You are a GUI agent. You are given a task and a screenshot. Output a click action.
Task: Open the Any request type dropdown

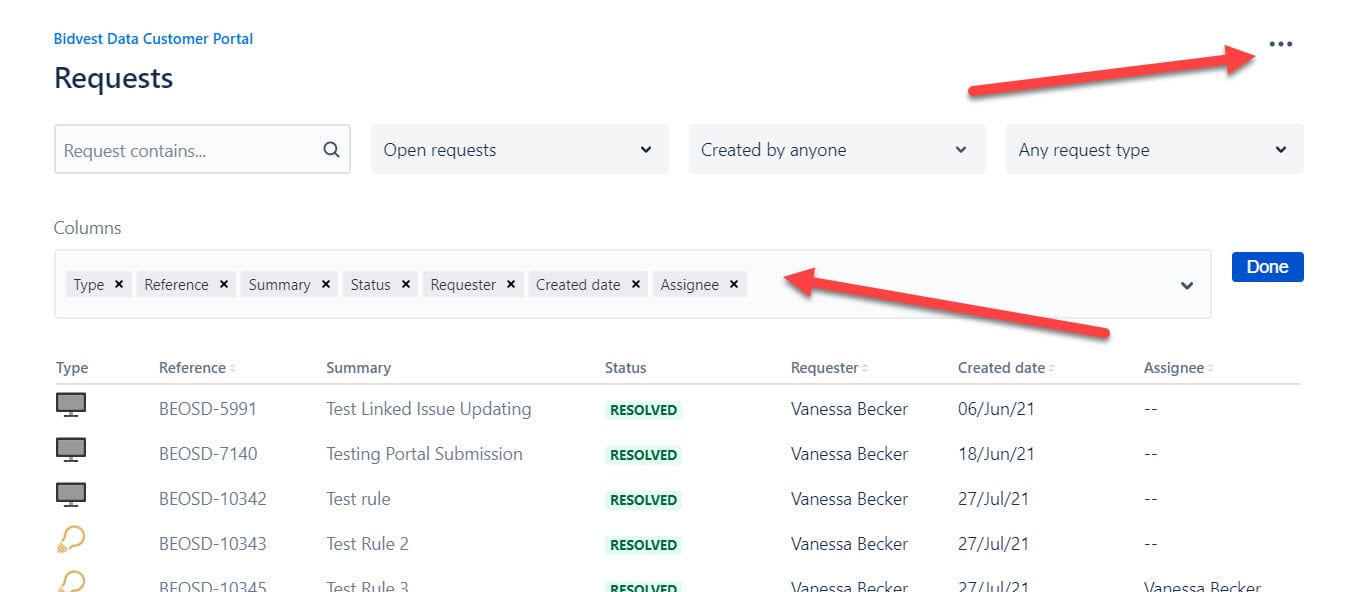1154,150
